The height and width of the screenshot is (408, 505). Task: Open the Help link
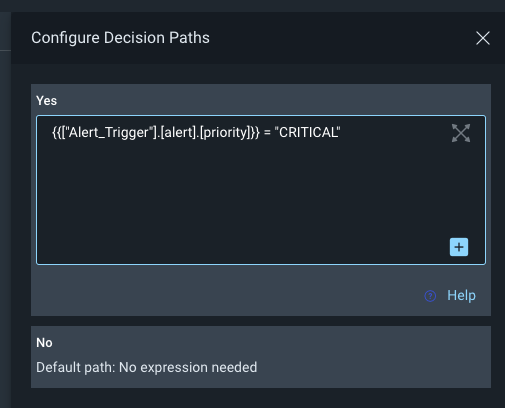tap(461, 295)
